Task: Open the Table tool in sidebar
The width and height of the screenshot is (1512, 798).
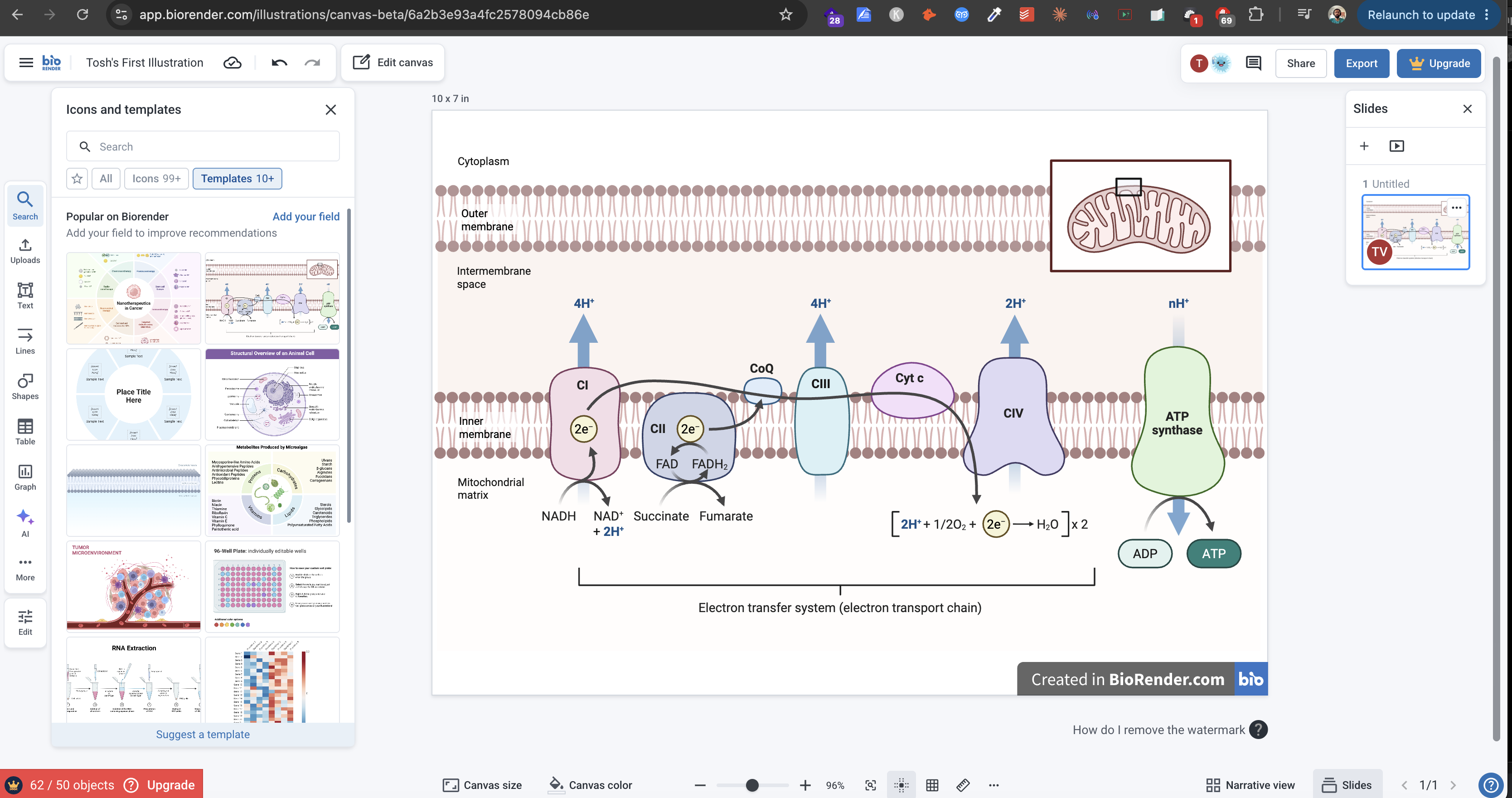Action: point(24,432)
